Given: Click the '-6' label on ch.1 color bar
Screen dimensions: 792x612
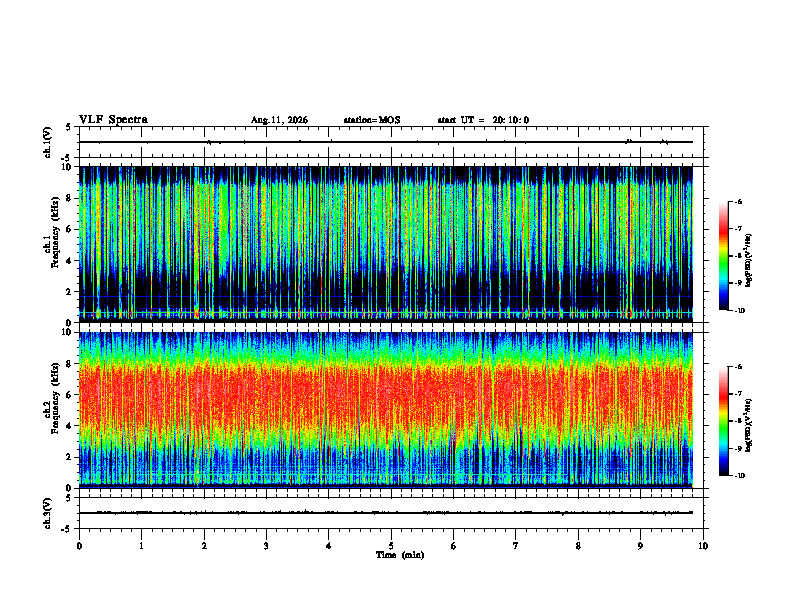Looking at the screenshot, I should click(x=739, y=202).
